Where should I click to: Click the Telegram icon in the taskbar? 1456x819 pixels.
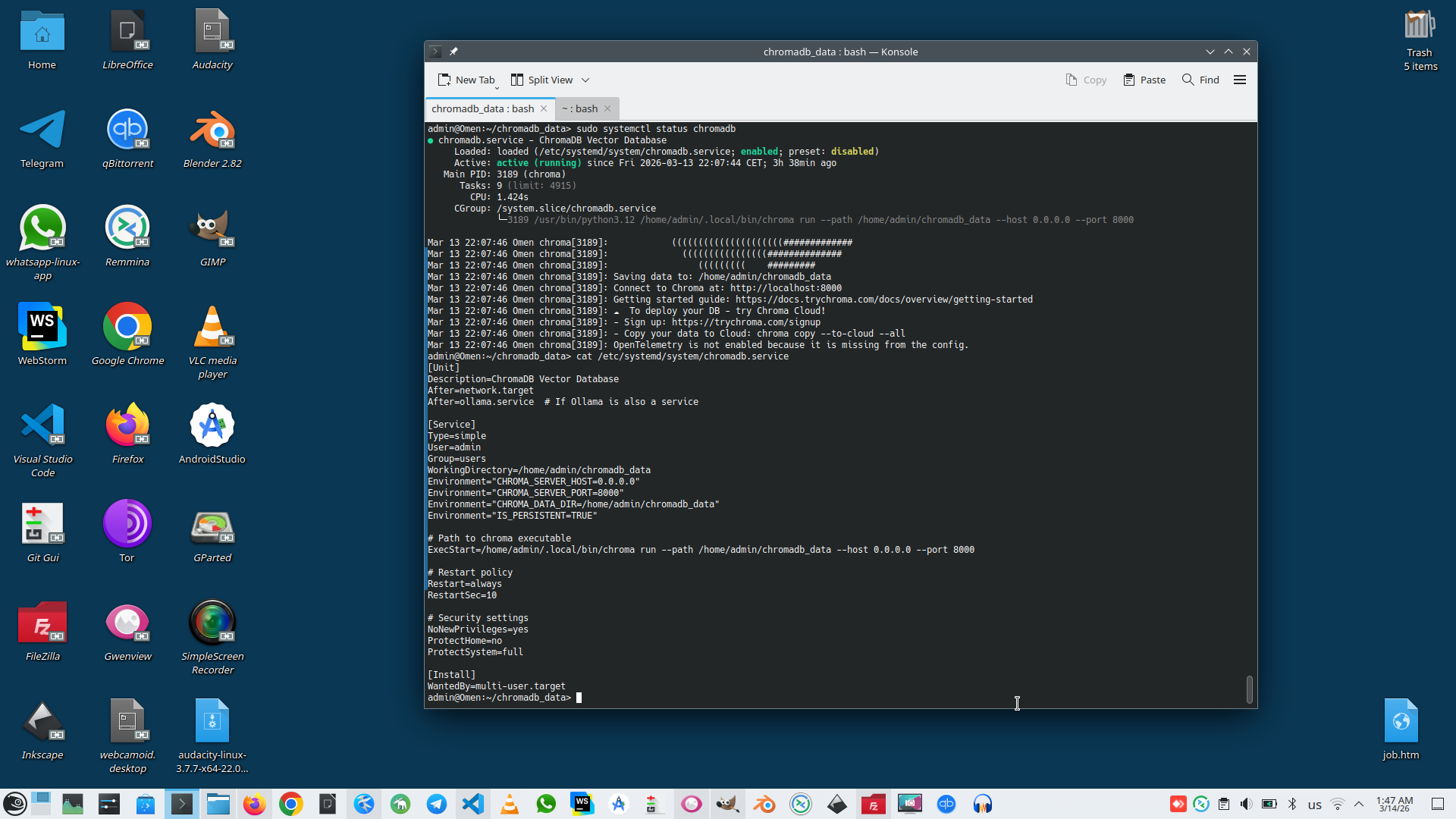437,804
